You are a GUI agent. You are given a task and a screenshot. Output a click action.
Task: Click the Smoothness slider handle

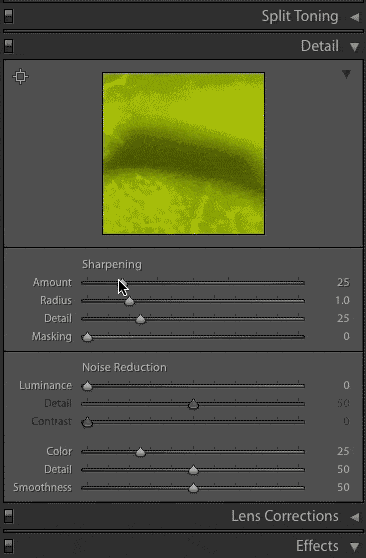point(193,488)
